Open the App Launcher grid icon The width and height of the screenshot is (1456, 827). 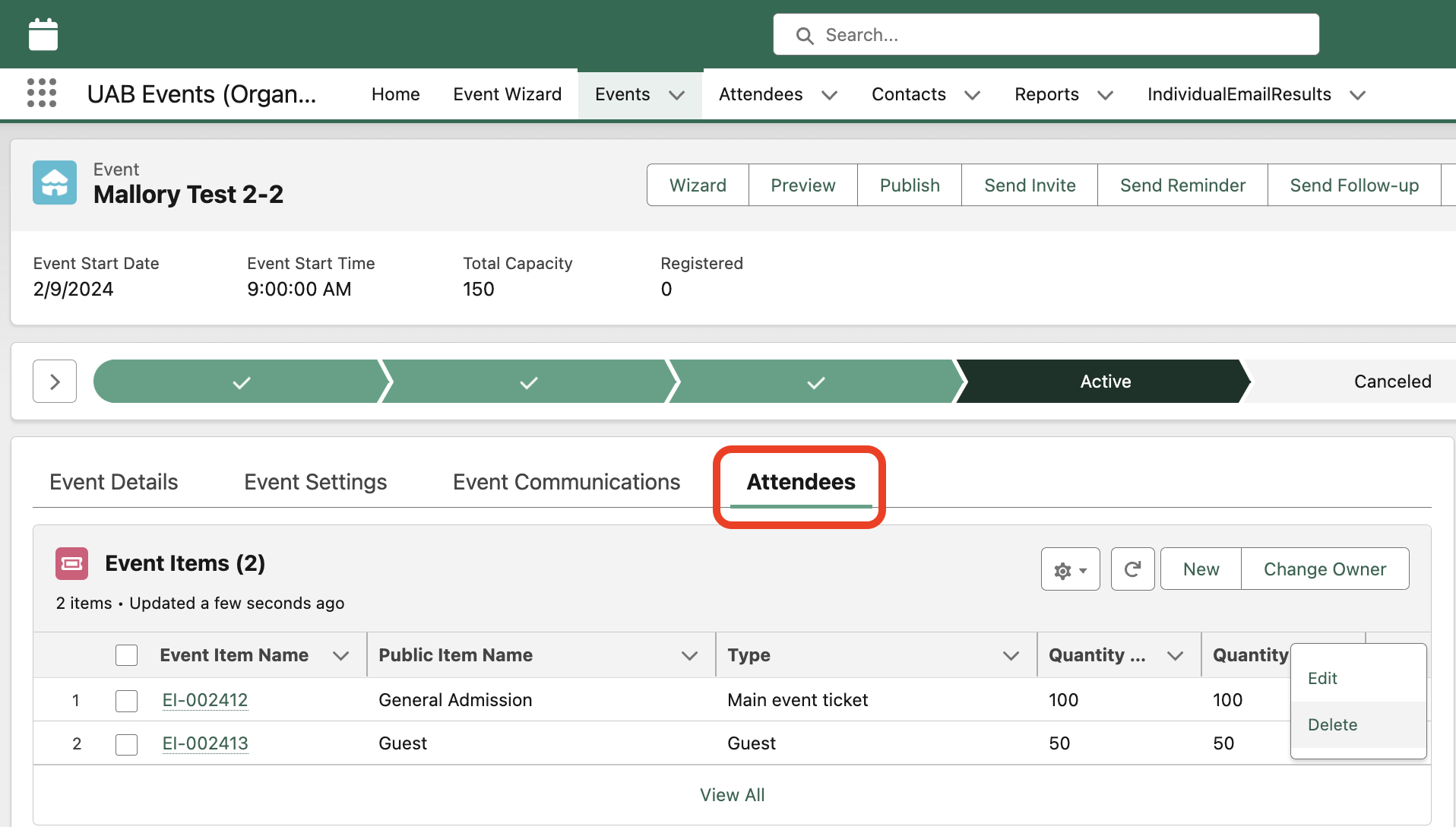42,93
